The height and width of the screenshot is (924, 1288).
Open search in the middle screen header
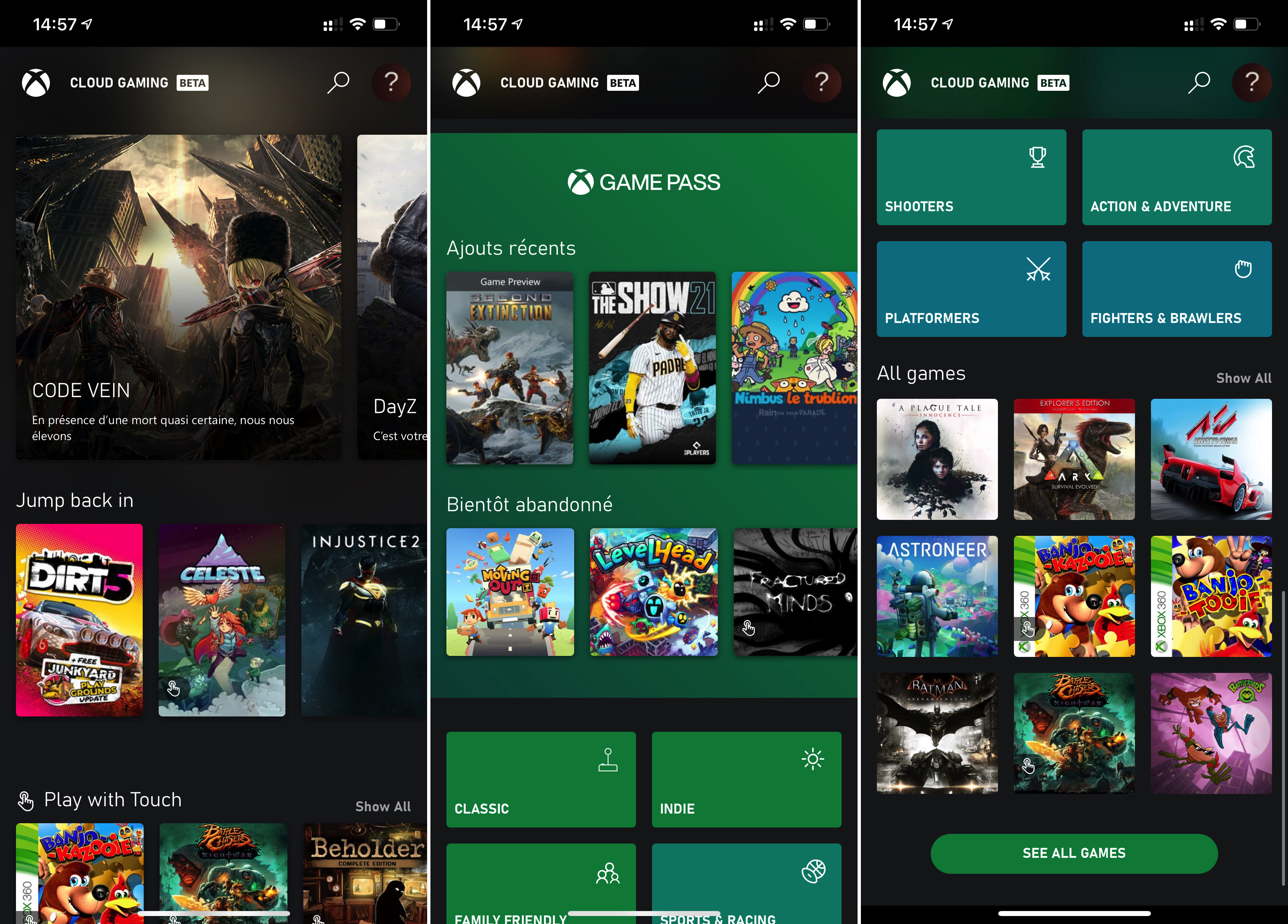[x=768, y=83]
